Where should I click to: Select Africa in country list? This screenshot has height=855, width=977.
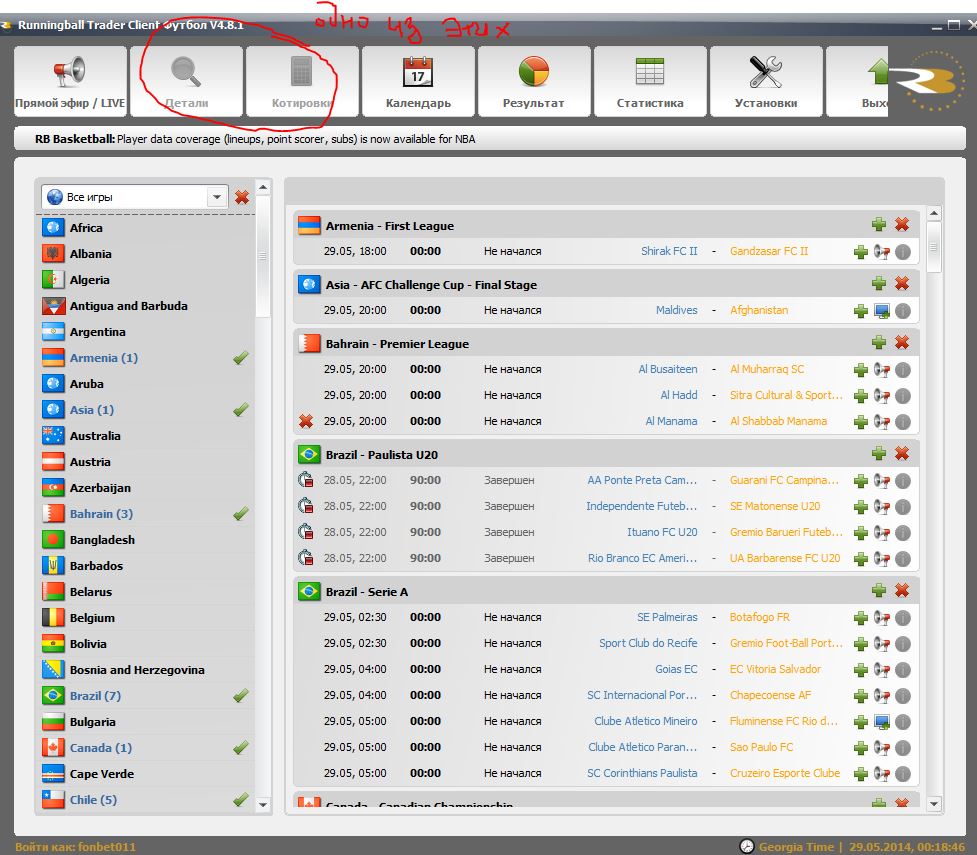[x=147, y=227]
